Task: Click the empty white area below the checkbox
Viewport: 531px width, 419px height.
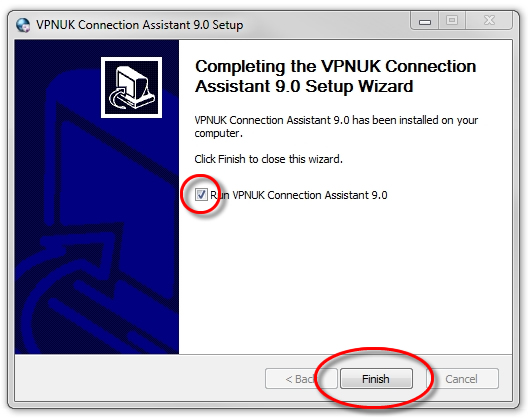Action: tap(345, 278)
